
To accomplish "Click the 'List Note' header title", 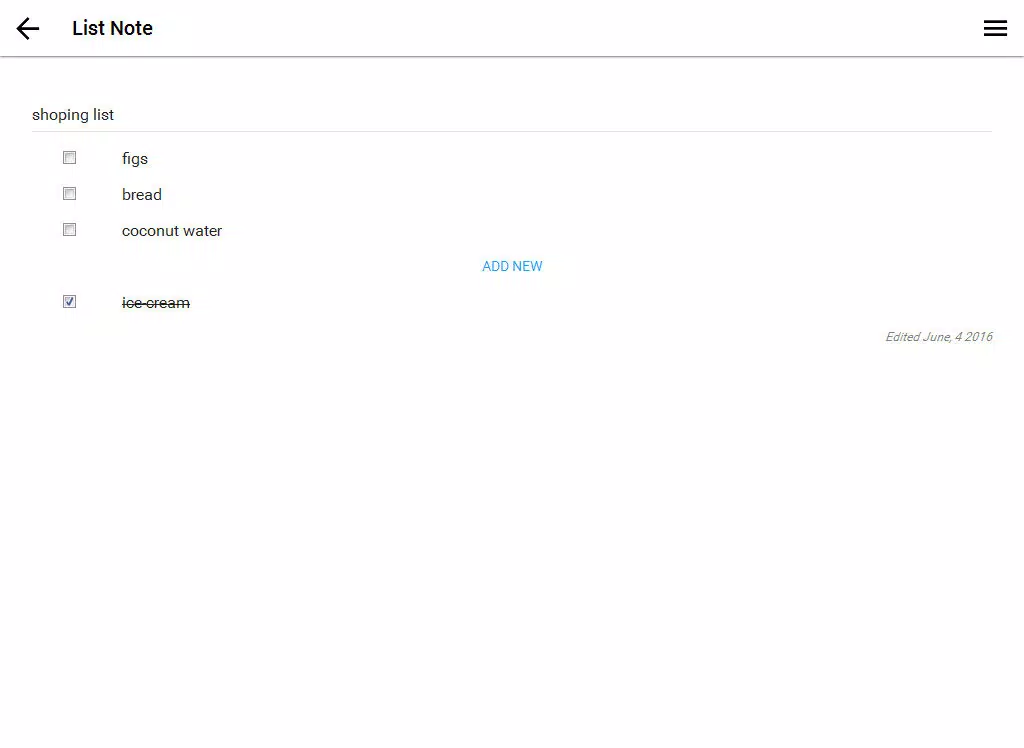I will [x=112, y=28].
